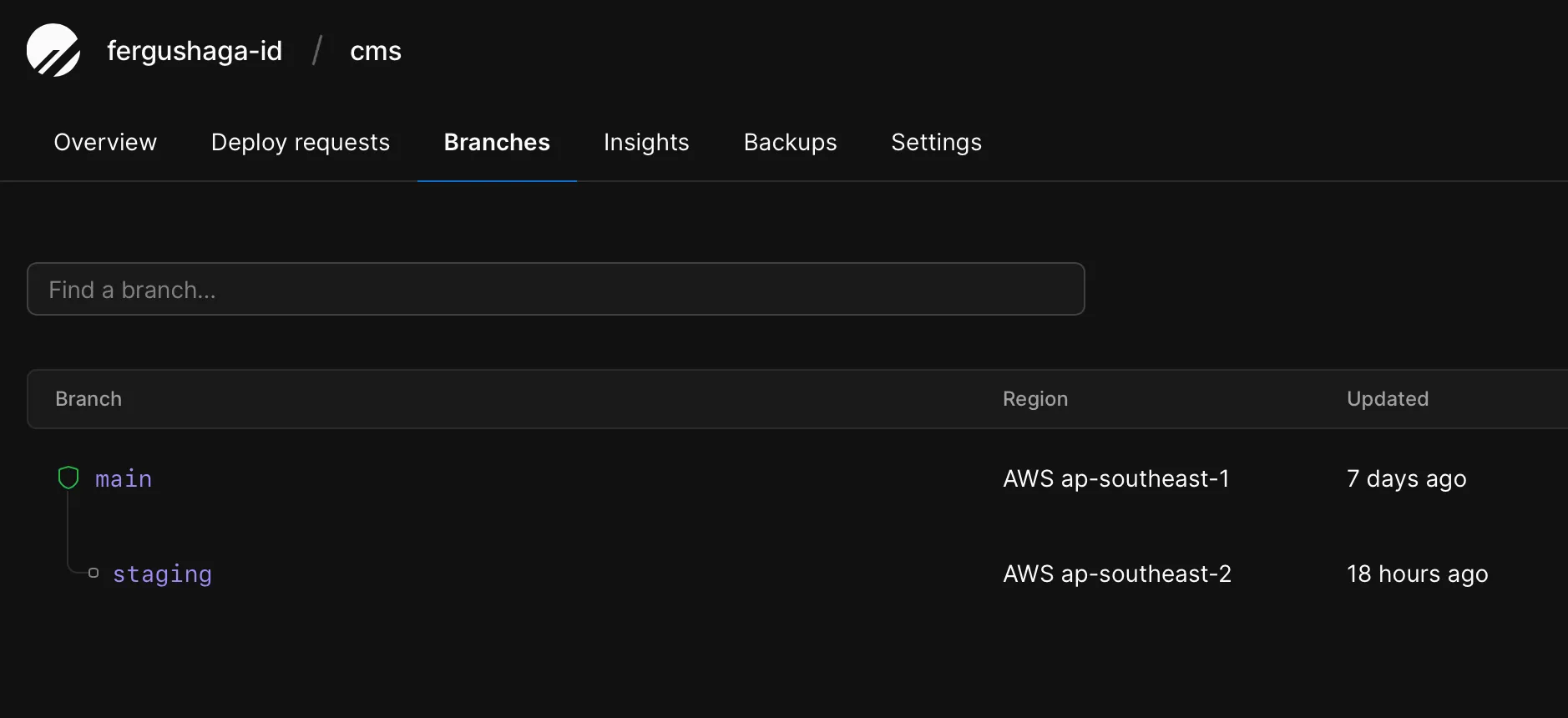Open the staging branch
Screen dimensions: 1568x718
click(x=162, y=574)
